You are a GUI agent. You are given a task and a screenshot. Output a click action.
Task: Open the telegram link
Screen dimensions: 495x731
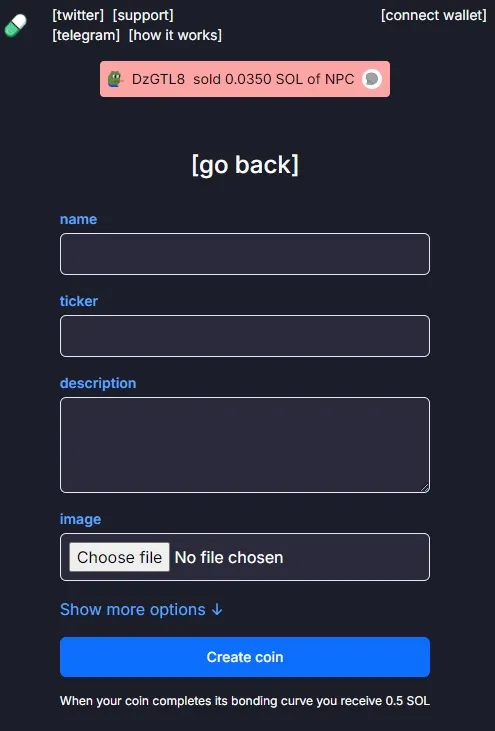pyautogui.click(x=86, y=35)
